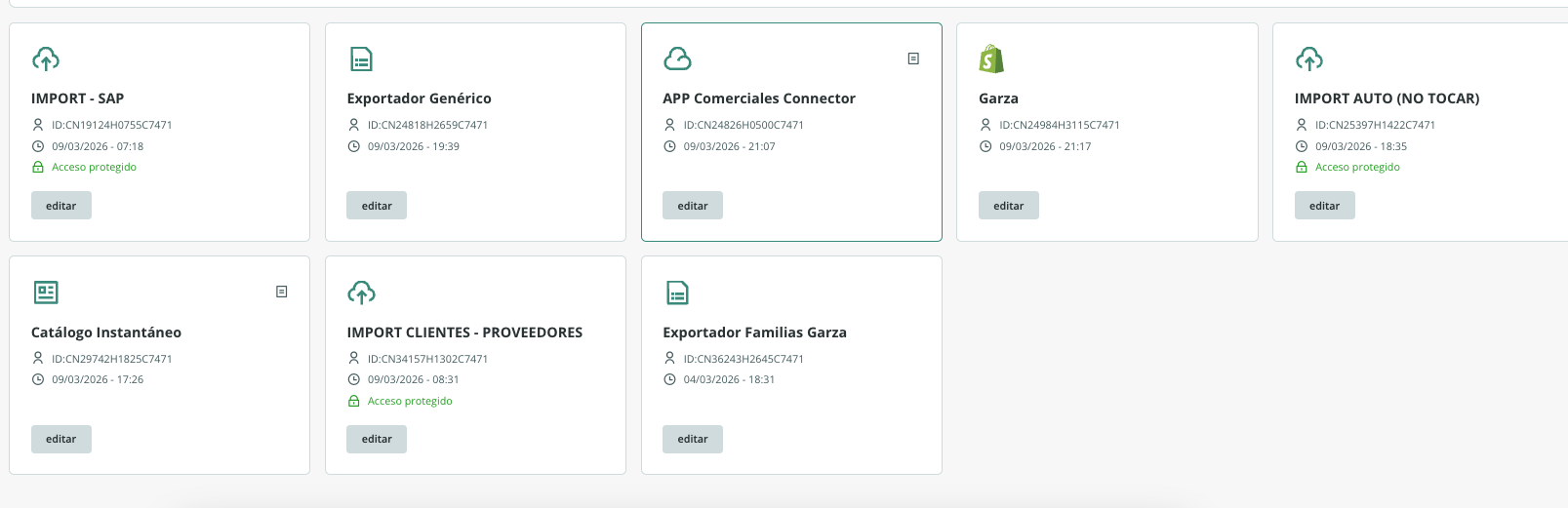Viewport: 1568px width, 508px height.
Task: Click the cloud upload icon on IMPORT AUTO (NO TOCAR) card
Action: tap(1309, 59)
